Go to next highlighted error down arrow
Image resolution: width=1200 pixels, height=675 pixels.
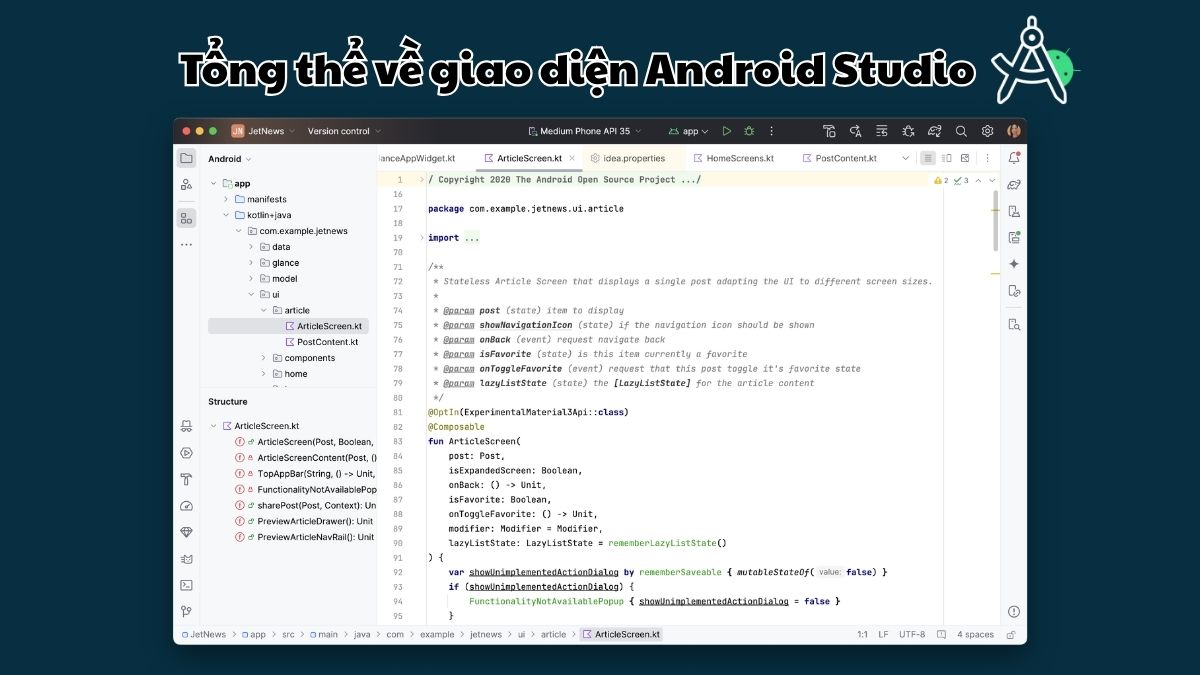point(992,180)
